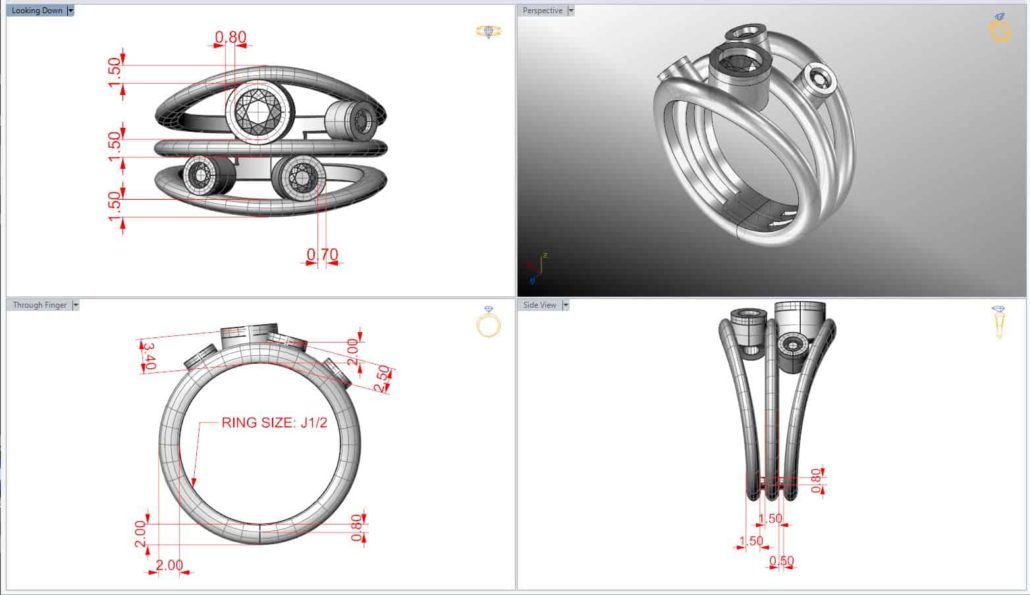
Task: Activate the Perspective viewport title
Action: coord(542,10)
